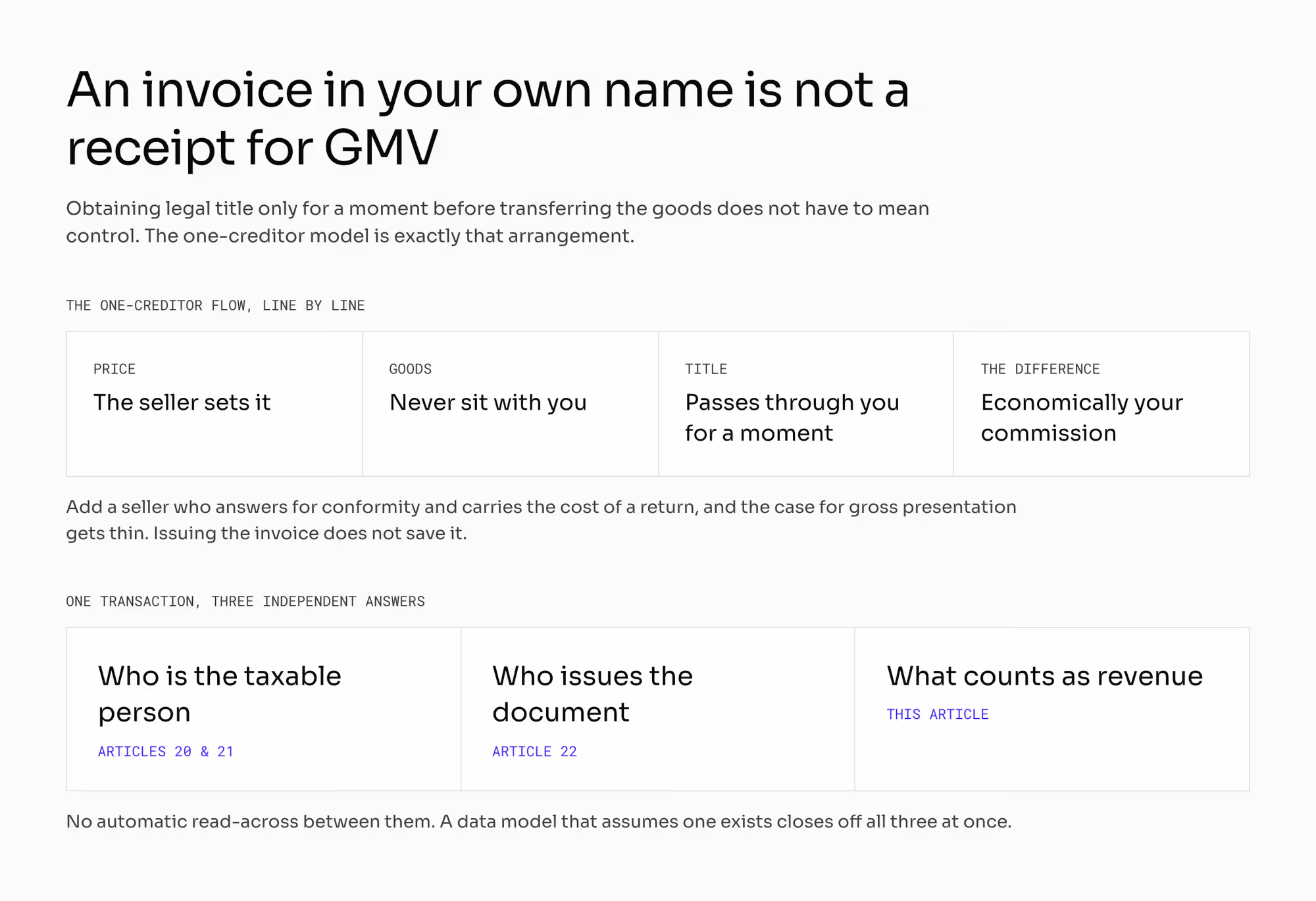The height and width of the screenshot is (901, 1316).
Task: Click the 'No automatic read-across' closing sentence
Action: tap(539, 821)
